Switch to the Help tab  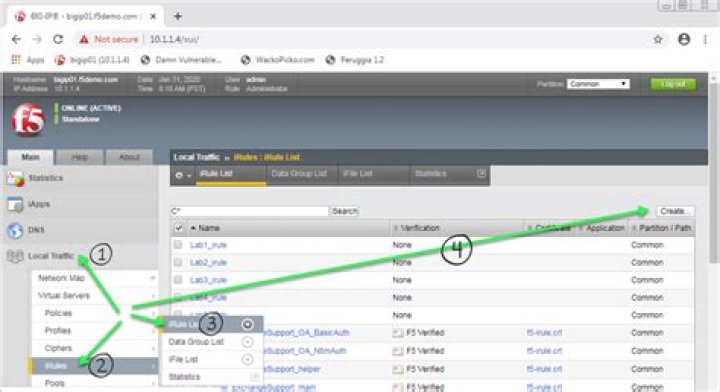tap(79, 157)
